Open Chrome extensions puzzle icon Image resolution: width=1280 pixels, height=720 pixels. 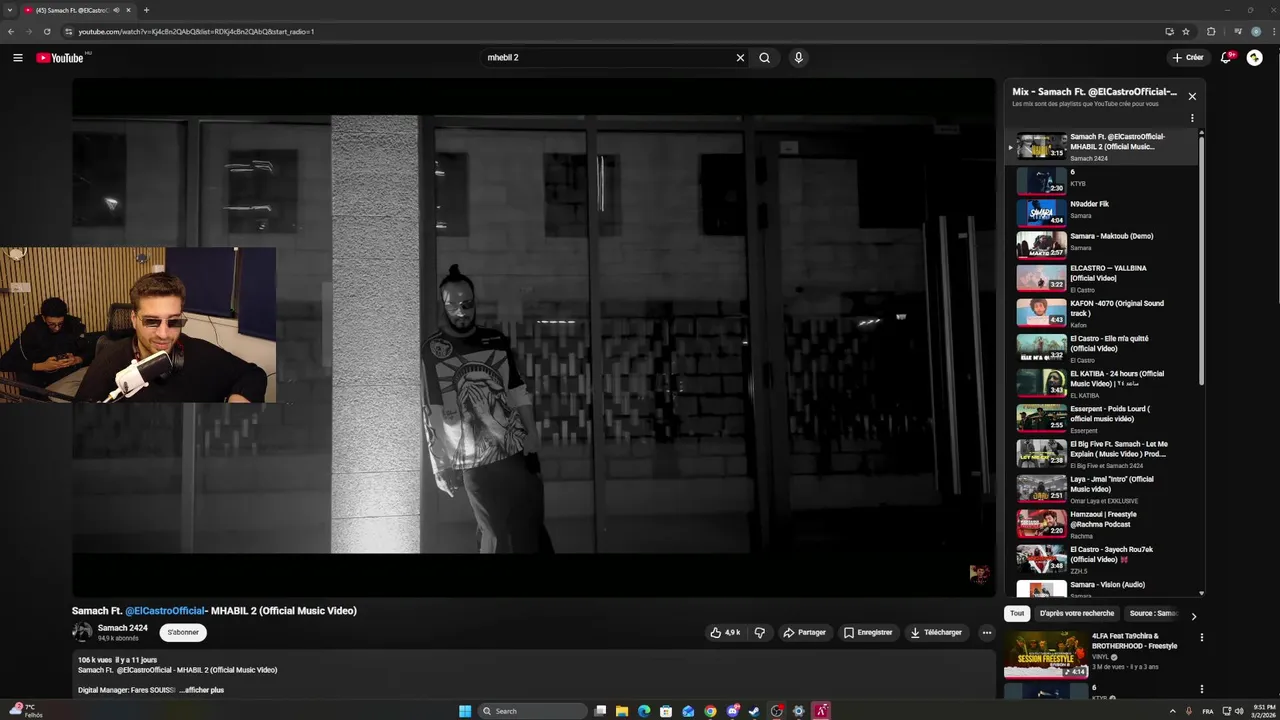click(x=1211, y=31)
